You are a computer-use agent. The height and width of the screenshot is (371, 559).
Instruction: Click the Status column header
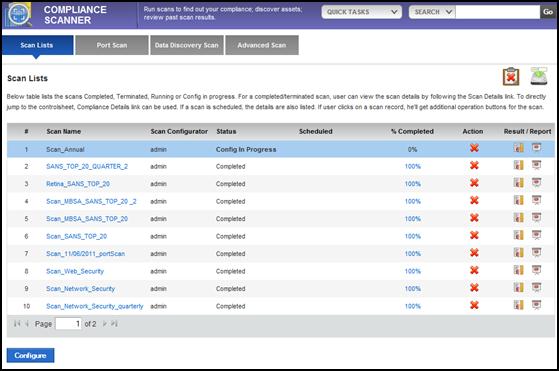[226, 132]
